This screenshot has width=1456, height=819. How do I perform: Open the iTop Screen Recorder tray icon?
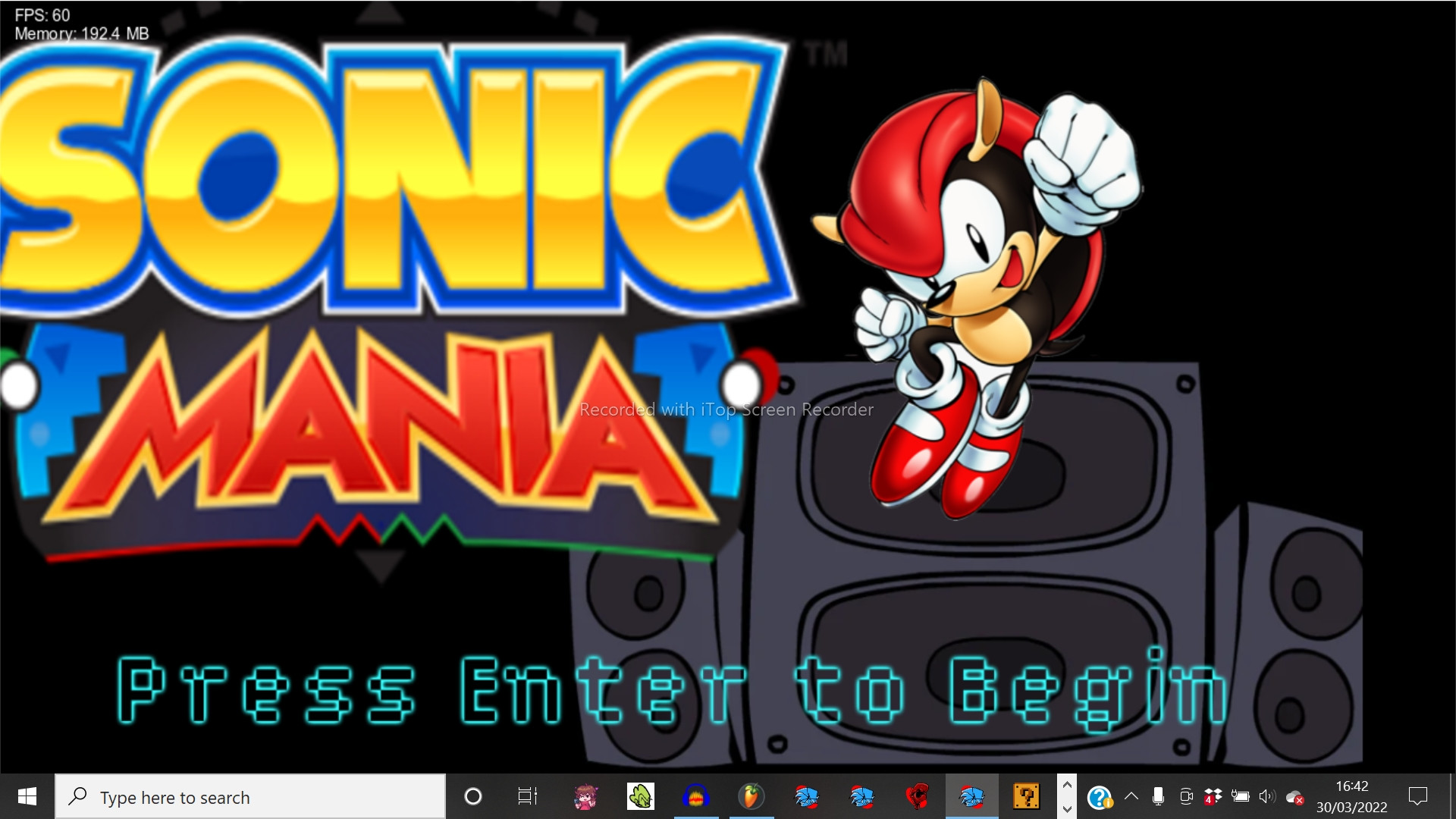pos(1185,796)
